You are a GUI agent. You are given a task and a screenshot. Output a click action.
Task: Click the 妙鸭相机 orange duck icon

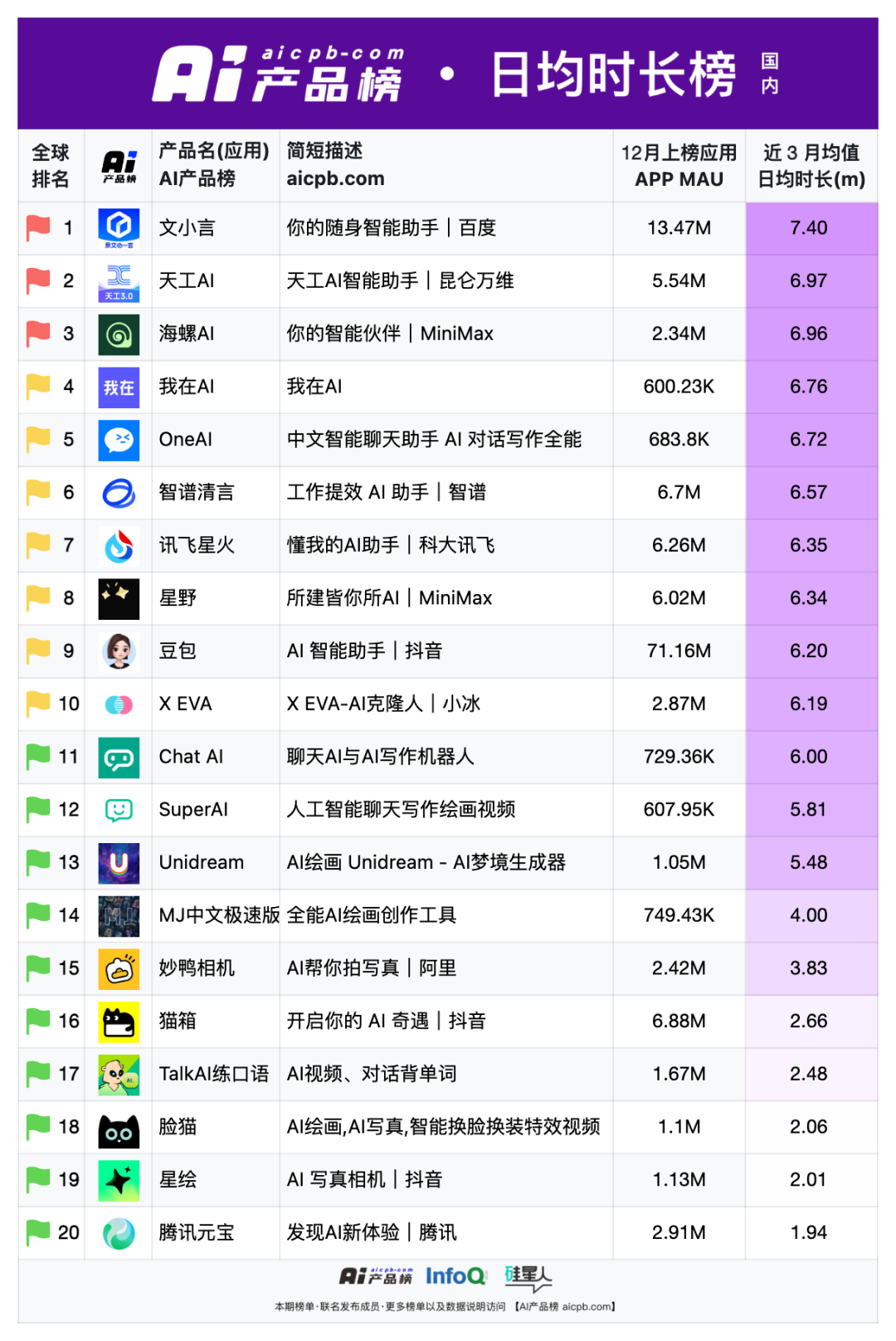pos(119,968)
